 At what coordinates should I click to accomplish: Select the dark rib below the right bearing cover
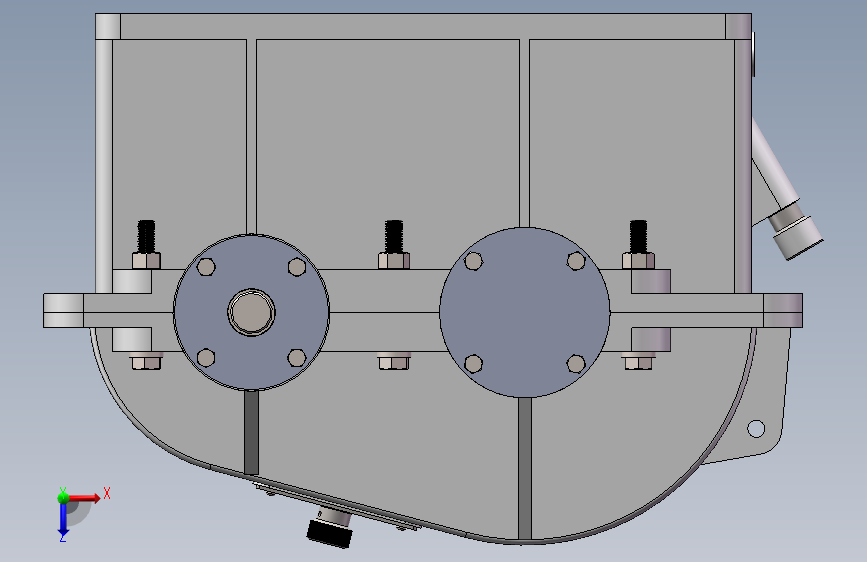[525, 469]
